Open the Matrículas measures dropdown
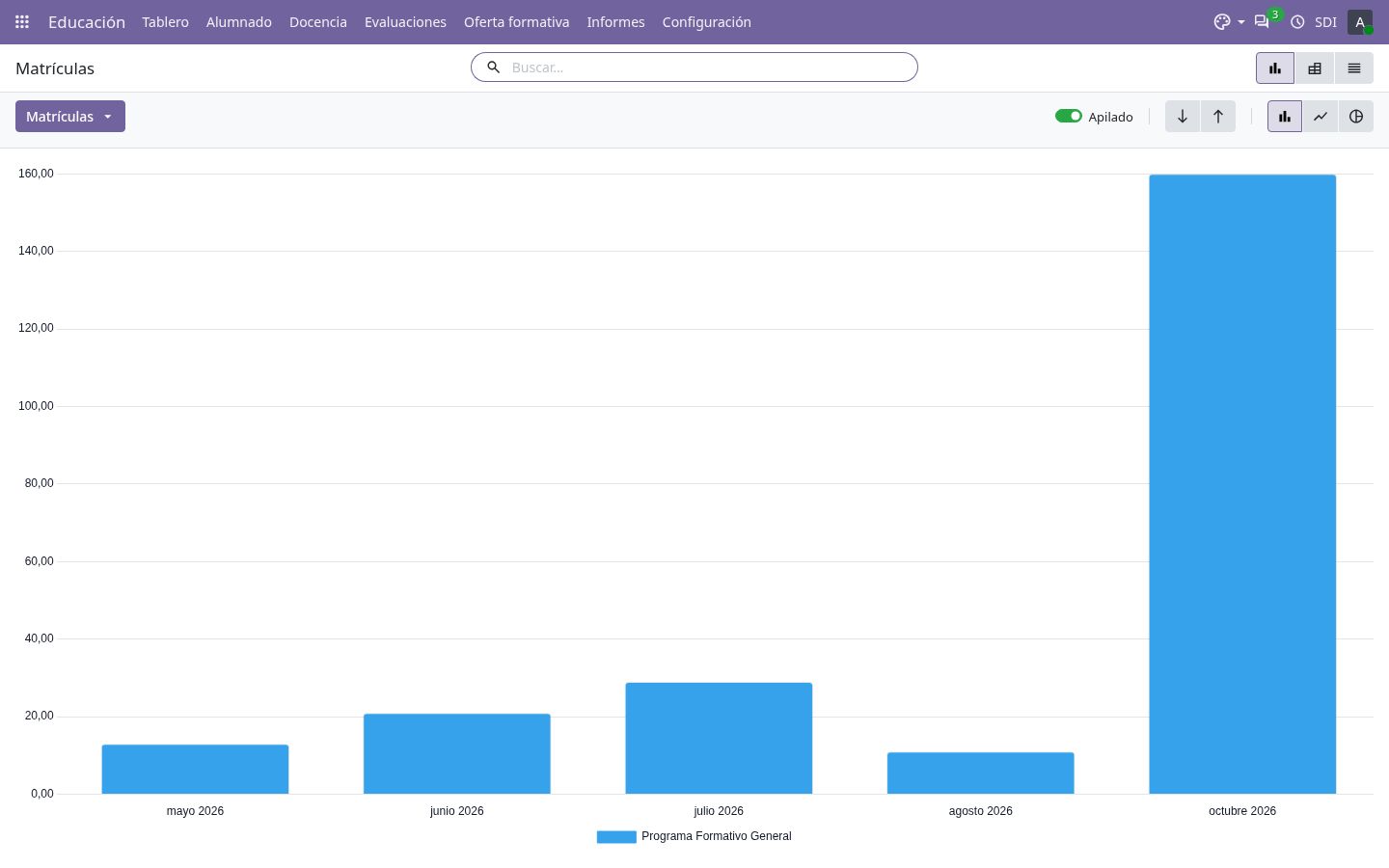1389x868 pixels. [70, 117]
